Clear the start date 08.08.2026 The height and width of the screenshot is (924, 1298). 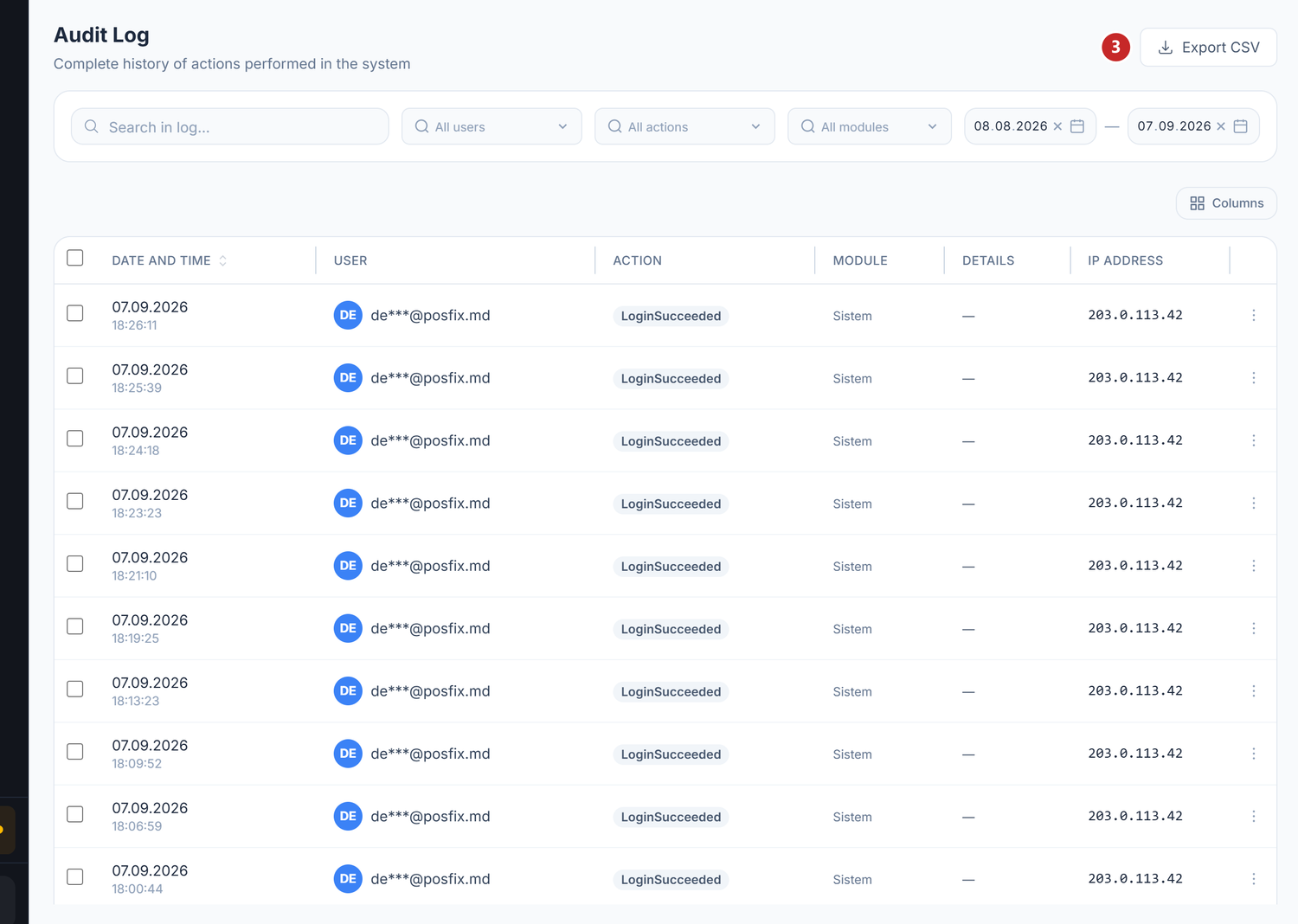1057,126
